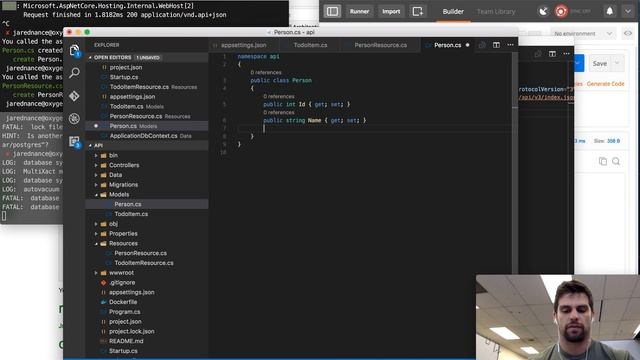
Task: Open the Save button dropdown arrow
Action: 617,63
